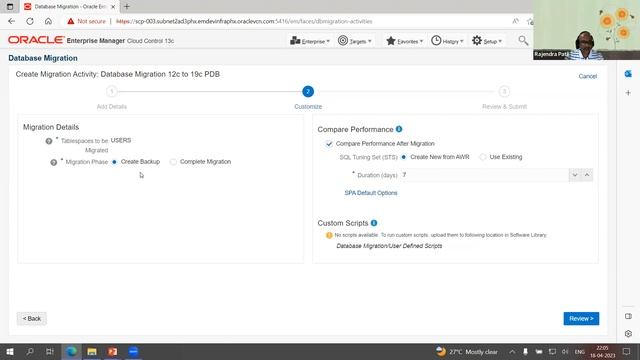Click the Not secure warning icon

pos(71,21)
